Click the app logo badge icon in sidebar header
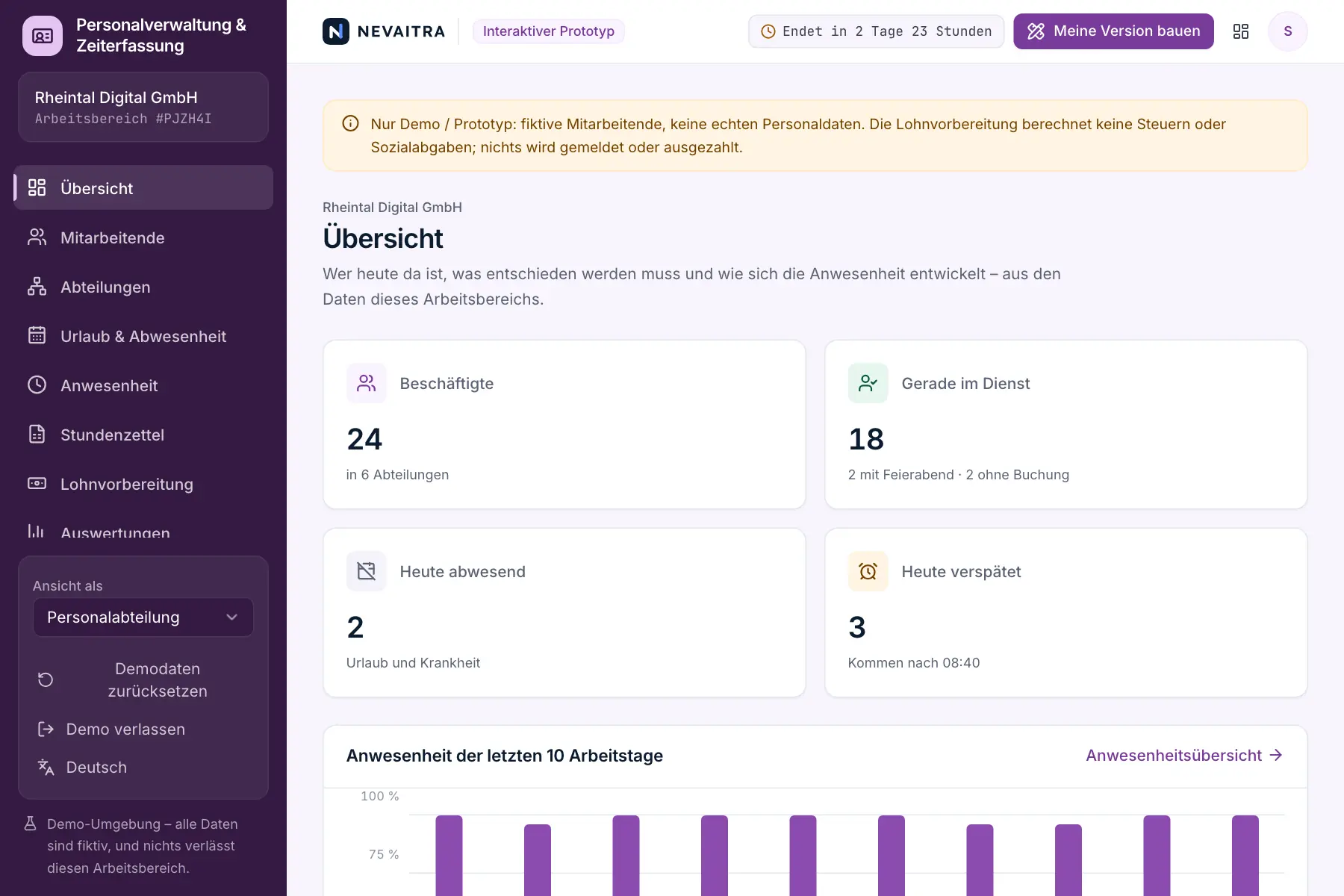 coord(43,35)
